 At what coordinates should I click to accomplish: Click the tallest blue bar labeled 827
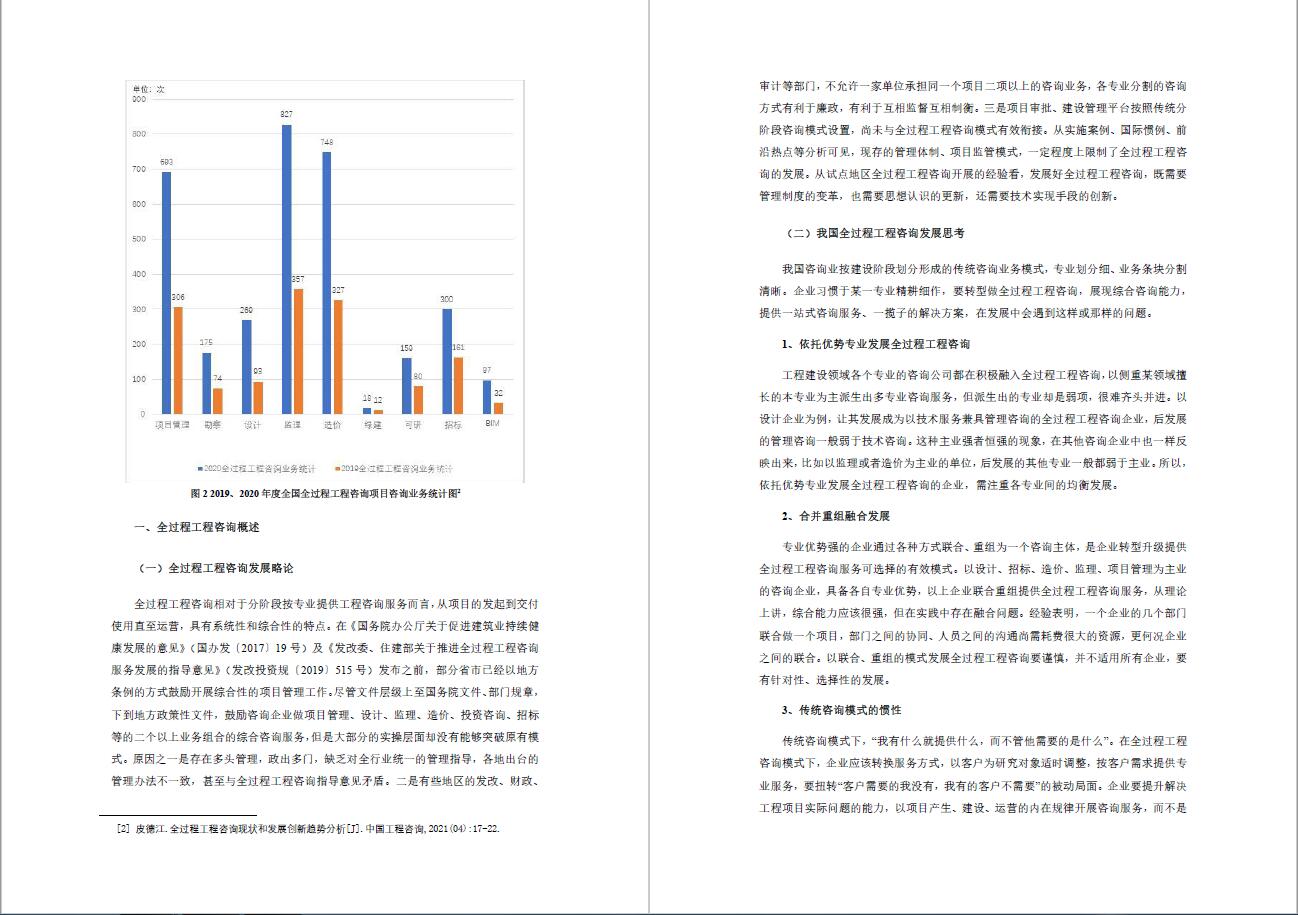coord(287,268)
